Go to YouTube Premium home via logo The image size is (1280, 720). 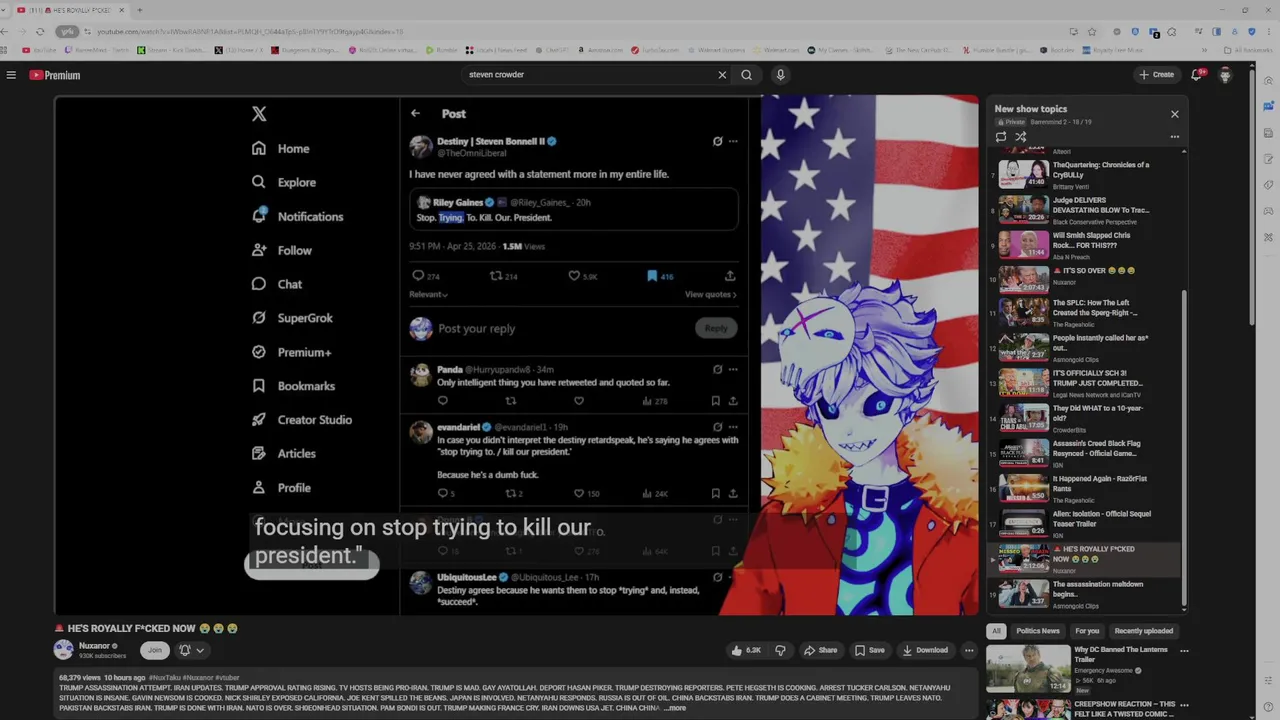[x=54, y=75]
